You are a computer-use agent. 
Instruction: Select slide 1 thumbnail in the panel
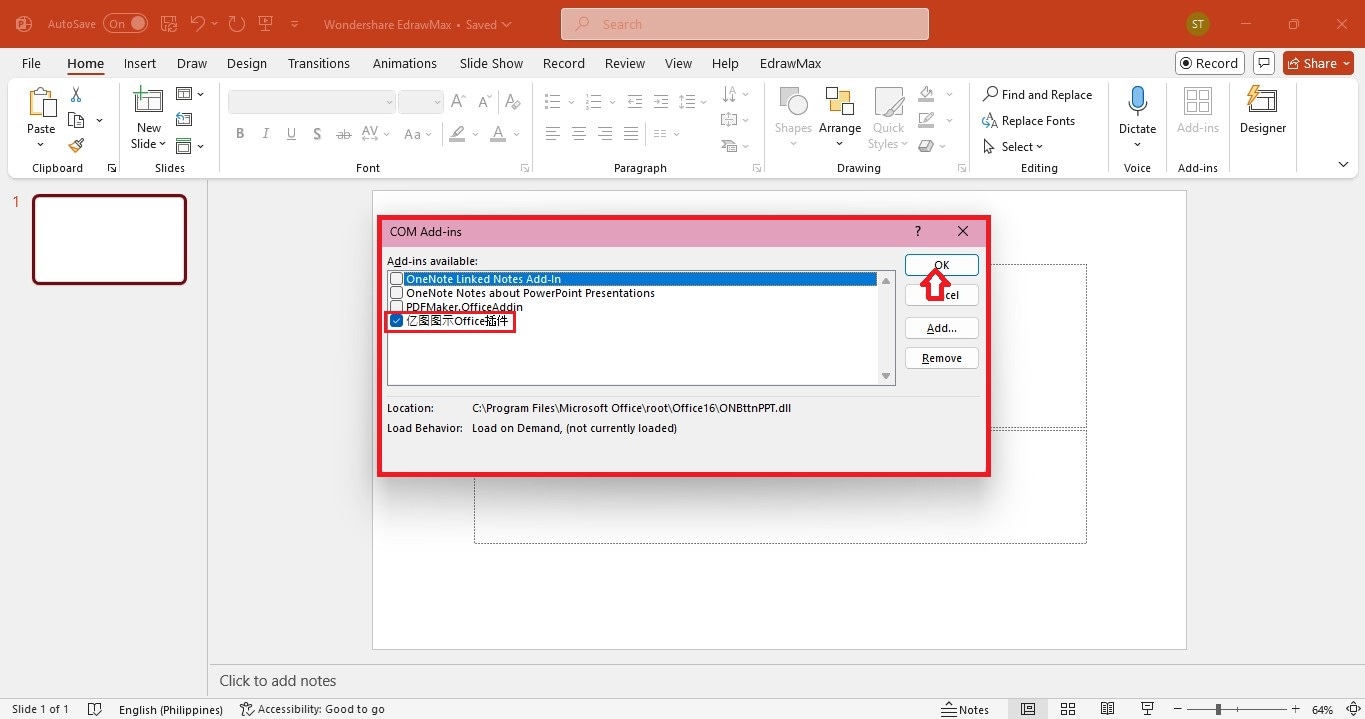109,239
